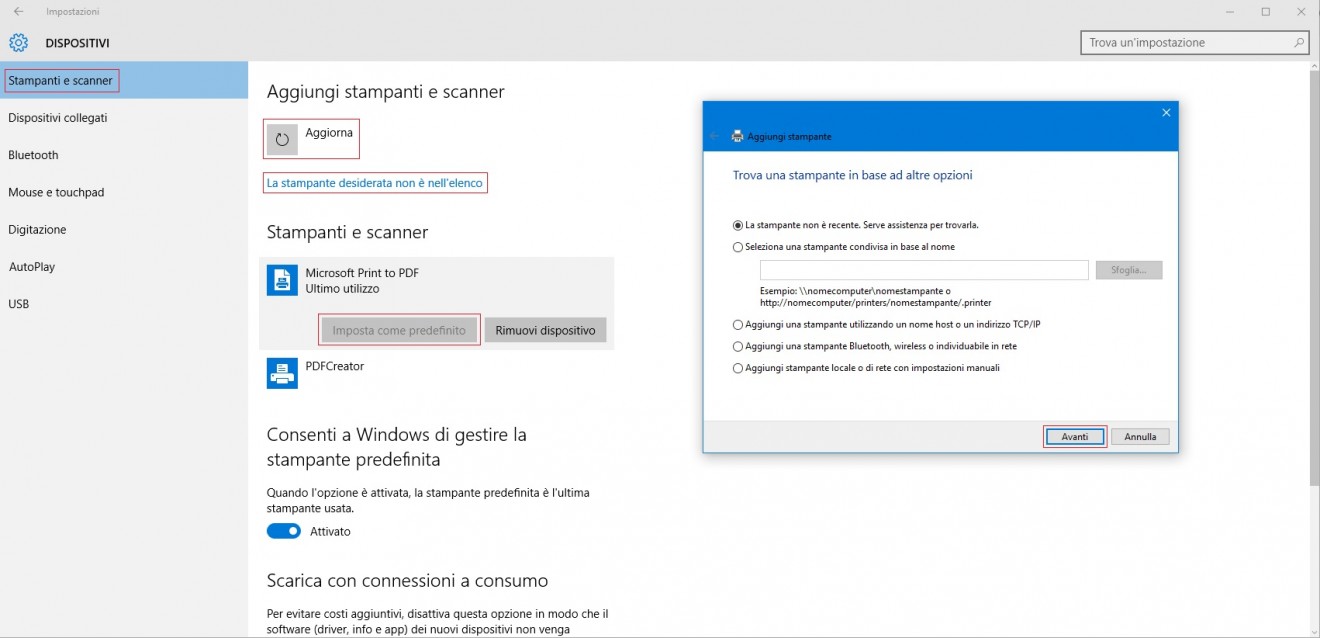This screenshot has width=1320, height=638.
Task: Click the Dispositivi gear icon
Action: tap(19, 43)
